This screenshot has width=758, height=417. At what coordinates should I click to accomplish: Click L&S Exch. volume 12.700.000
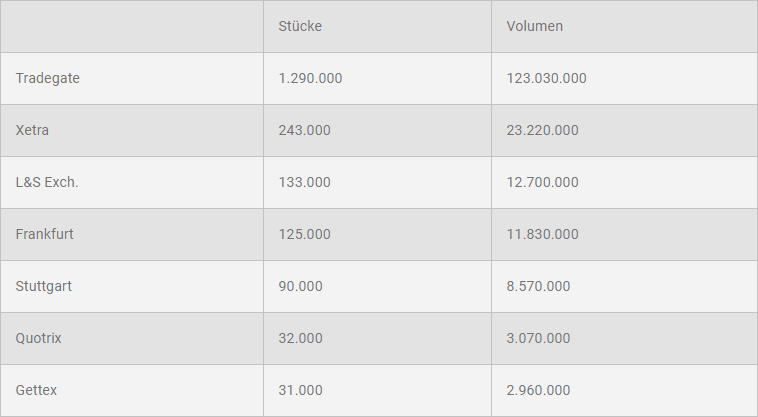pos(543,182)
